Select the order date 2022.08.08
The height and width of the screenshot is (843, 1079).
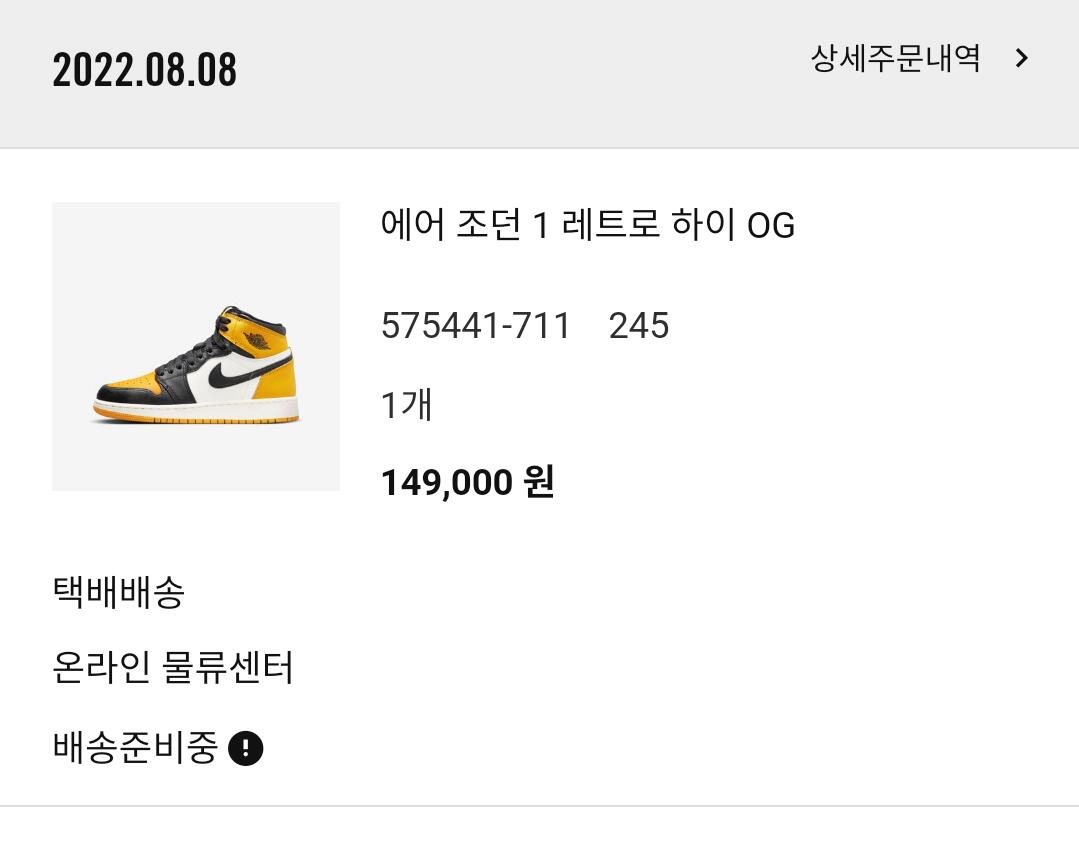(145, 70)
